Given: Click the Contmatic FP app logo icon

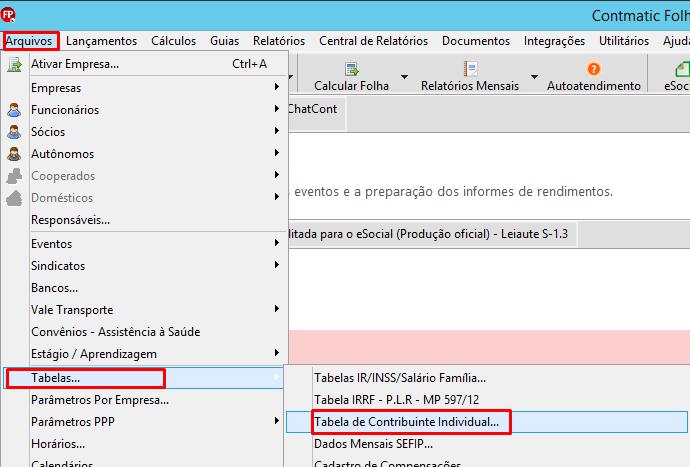Looking at the screenshot, I should tap(8, 15).
